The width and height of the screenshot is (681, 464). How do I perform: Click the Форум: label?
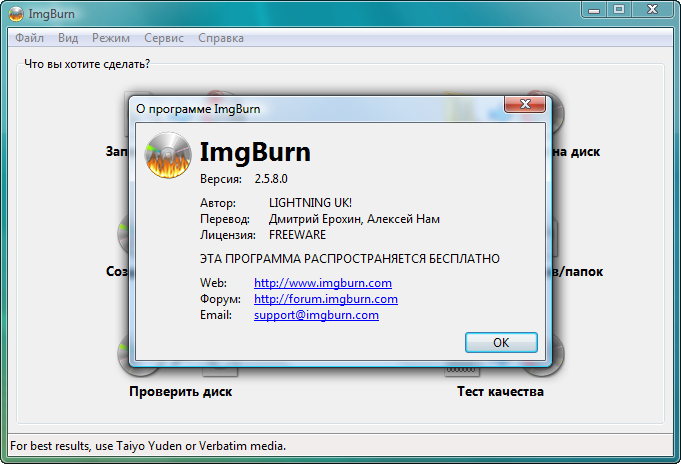220,299
